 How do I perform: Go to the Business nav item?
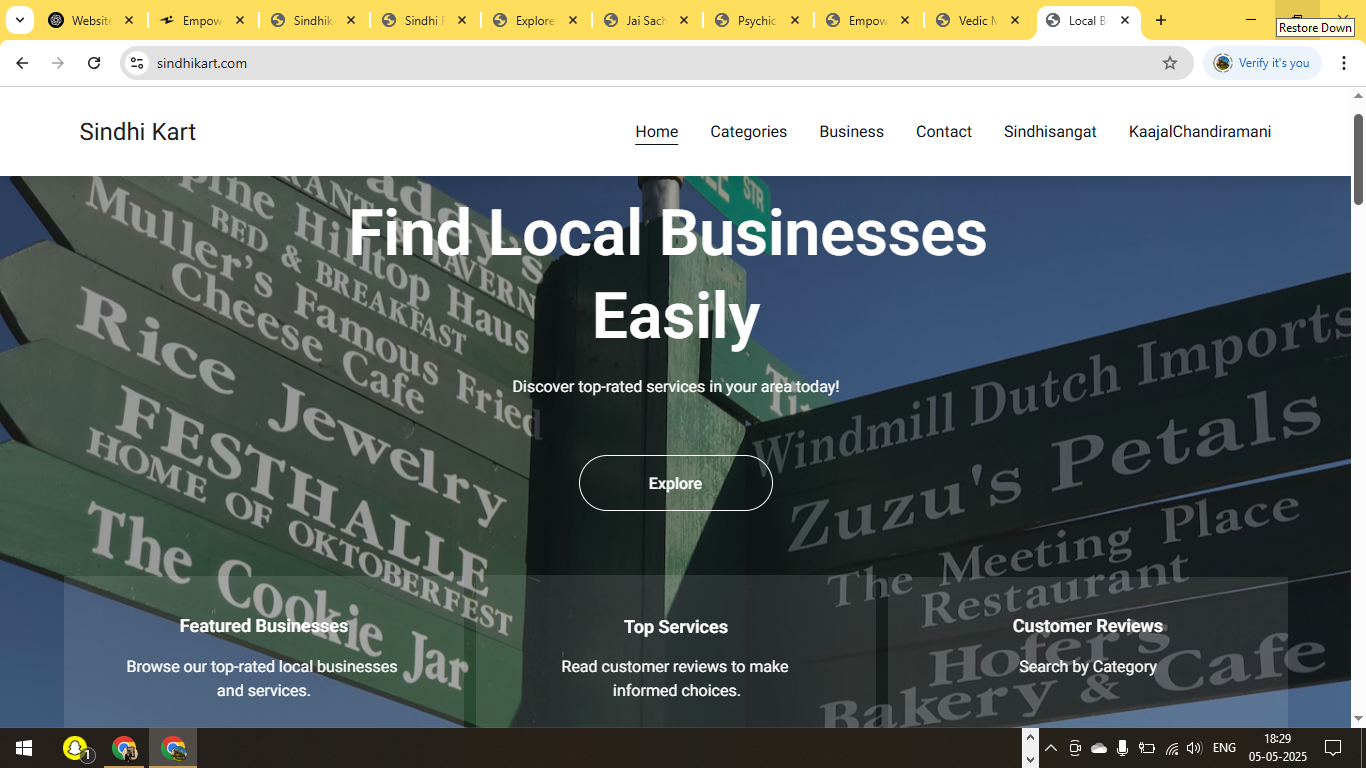click(x=851, y=132)
